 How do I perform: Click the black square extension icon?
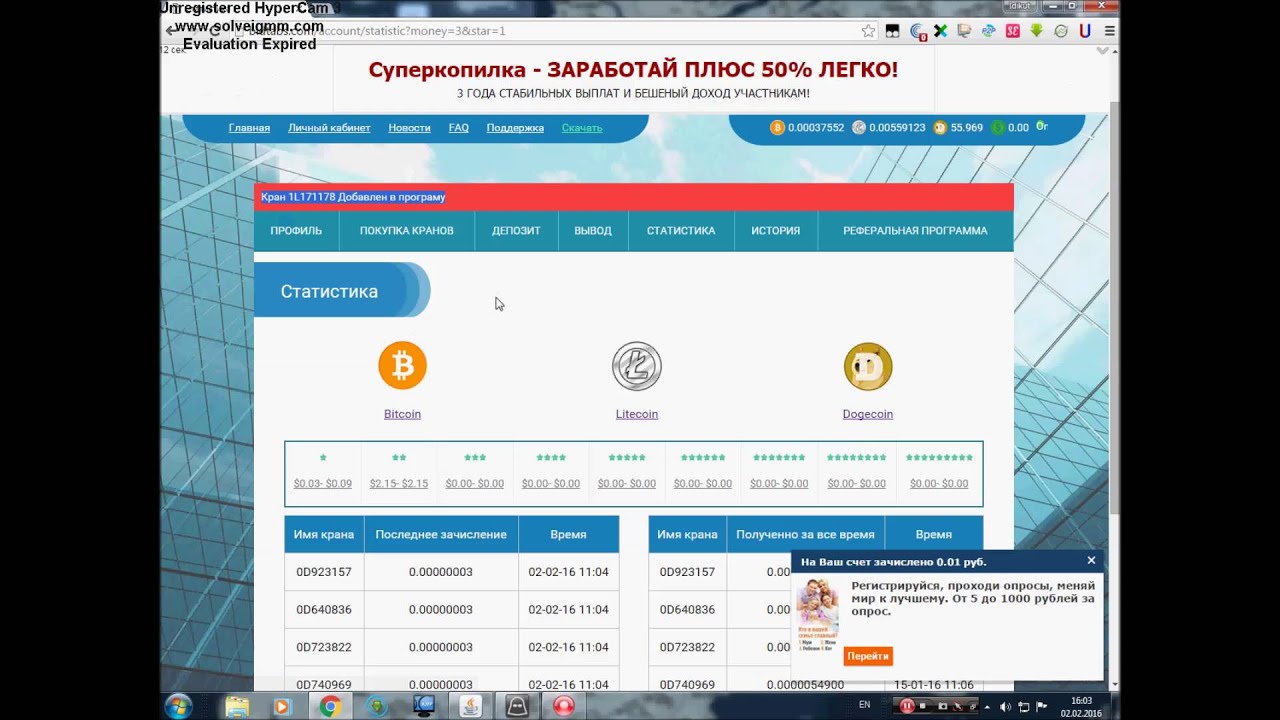892,31
